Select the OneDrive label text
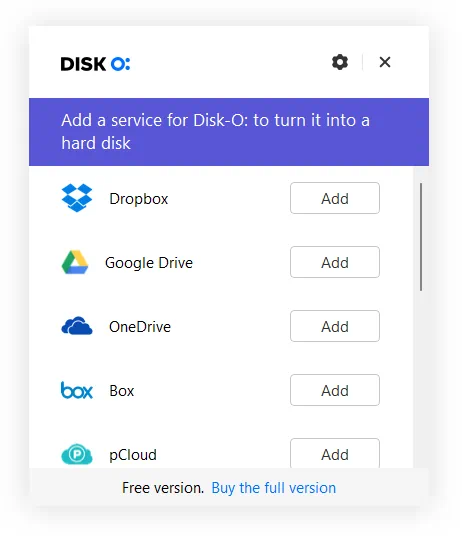462x536 pixels. tap(140, 327)
